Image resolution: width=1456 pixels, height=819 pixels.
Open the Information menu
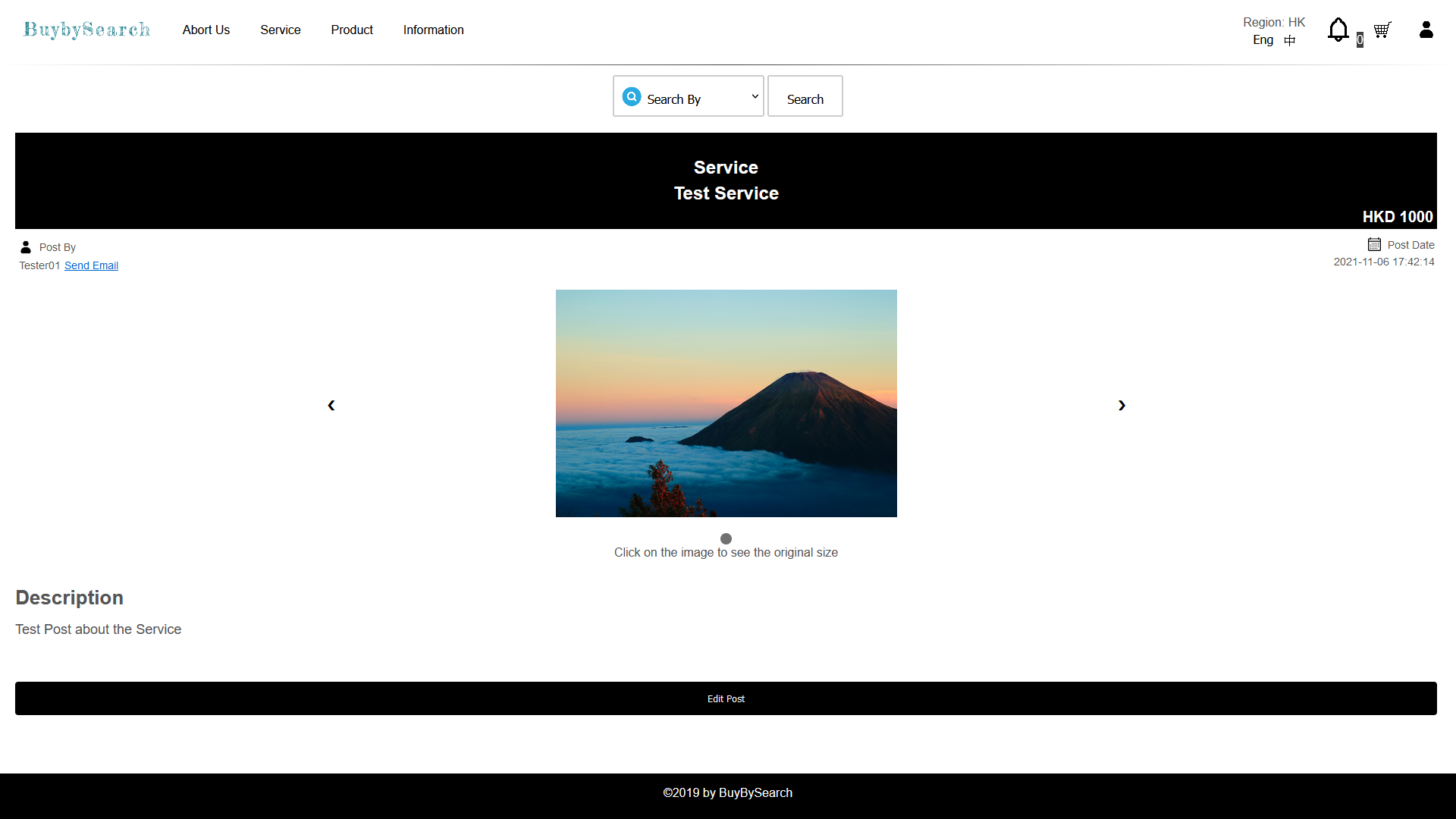(433, 30)
